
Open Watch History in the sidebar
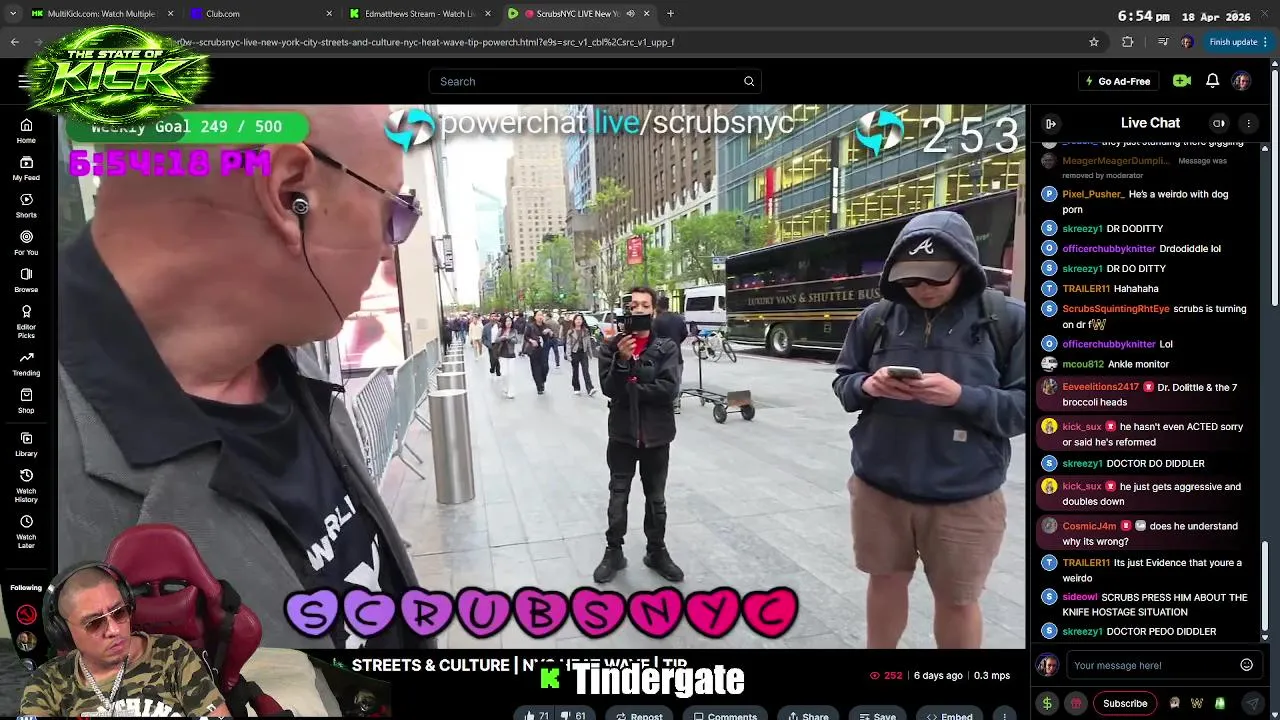click(x=26, y=485)
